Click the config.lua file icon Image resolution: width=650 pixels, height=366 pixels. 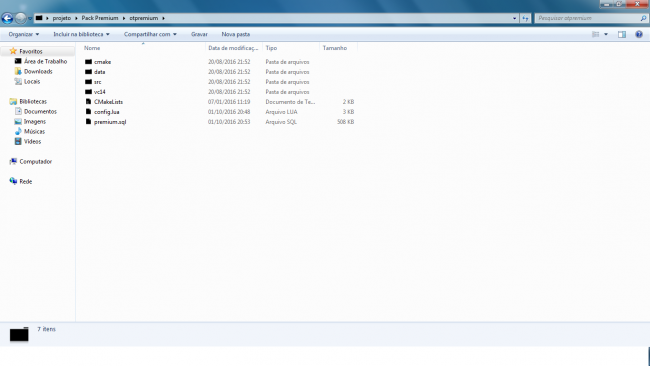click(x=88, y=111)
